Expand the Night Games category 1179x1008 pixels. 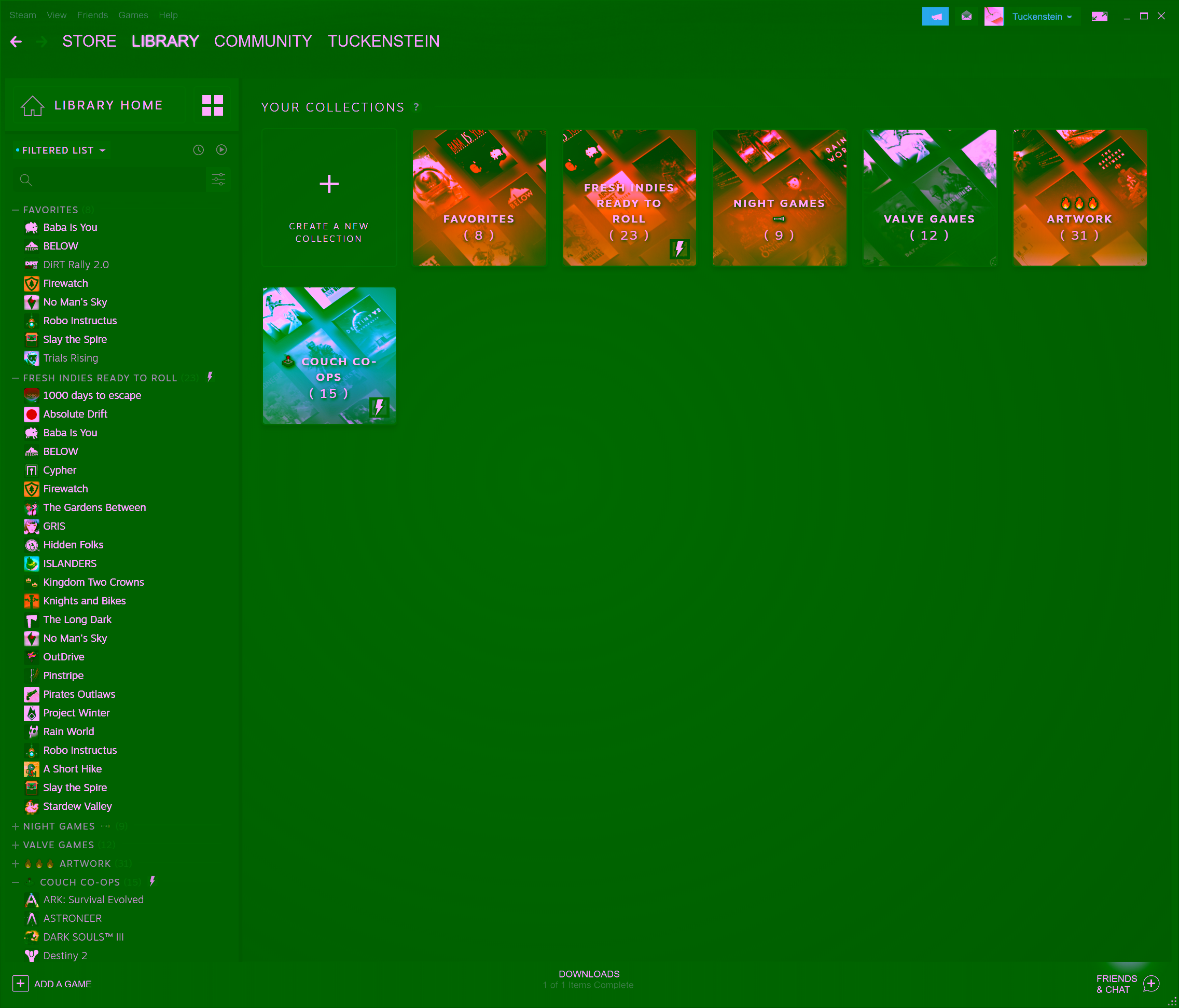click(16, 826)
